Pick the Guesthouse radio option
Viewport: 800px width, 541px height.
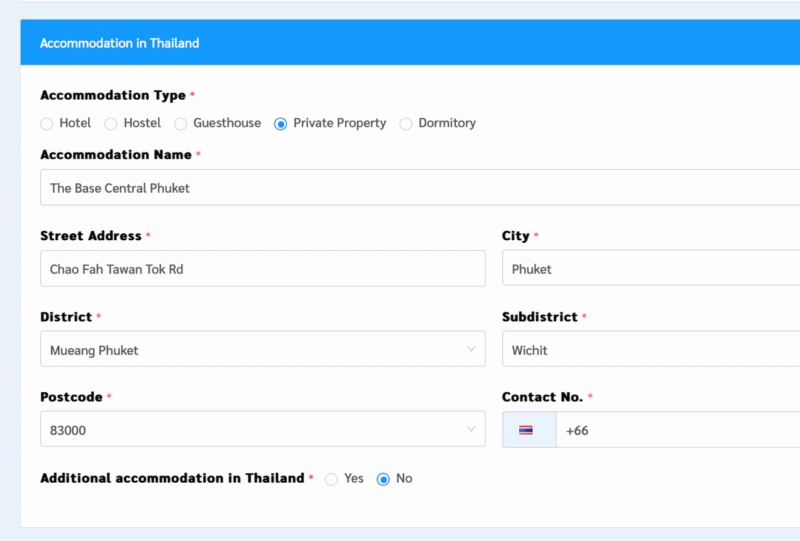point(181,124)
